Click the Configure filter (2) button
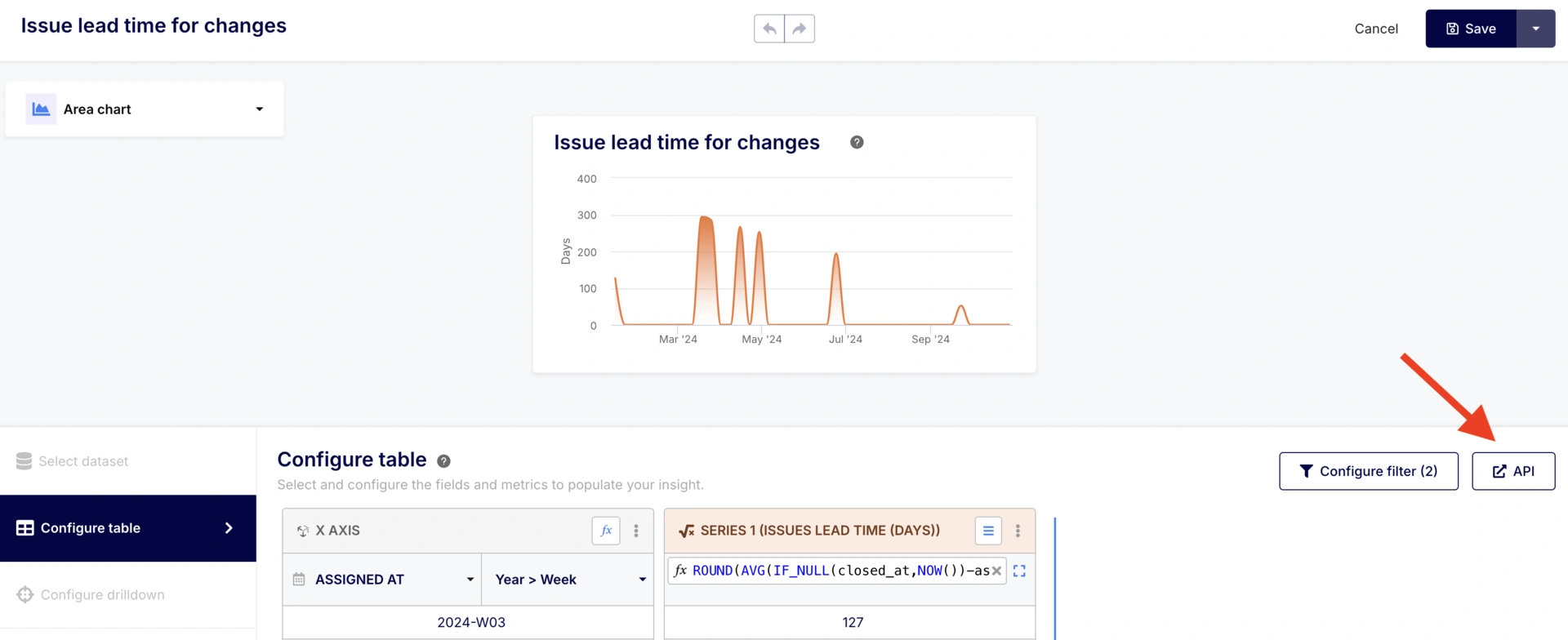This screenshot has width=1568, height=640. pyautogui.click(x=1368, y=471)
